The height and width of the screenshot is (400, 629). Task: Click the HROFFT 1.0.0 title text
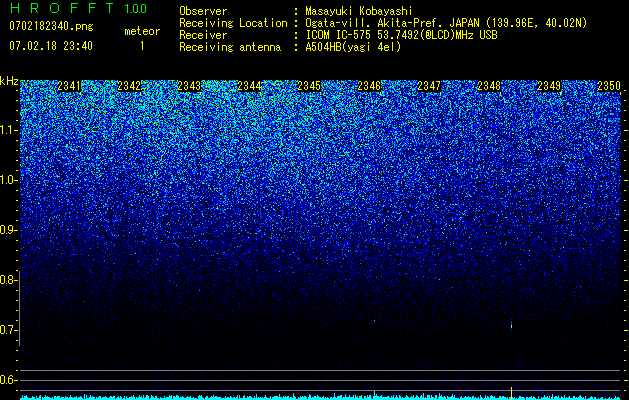[79, 8]
